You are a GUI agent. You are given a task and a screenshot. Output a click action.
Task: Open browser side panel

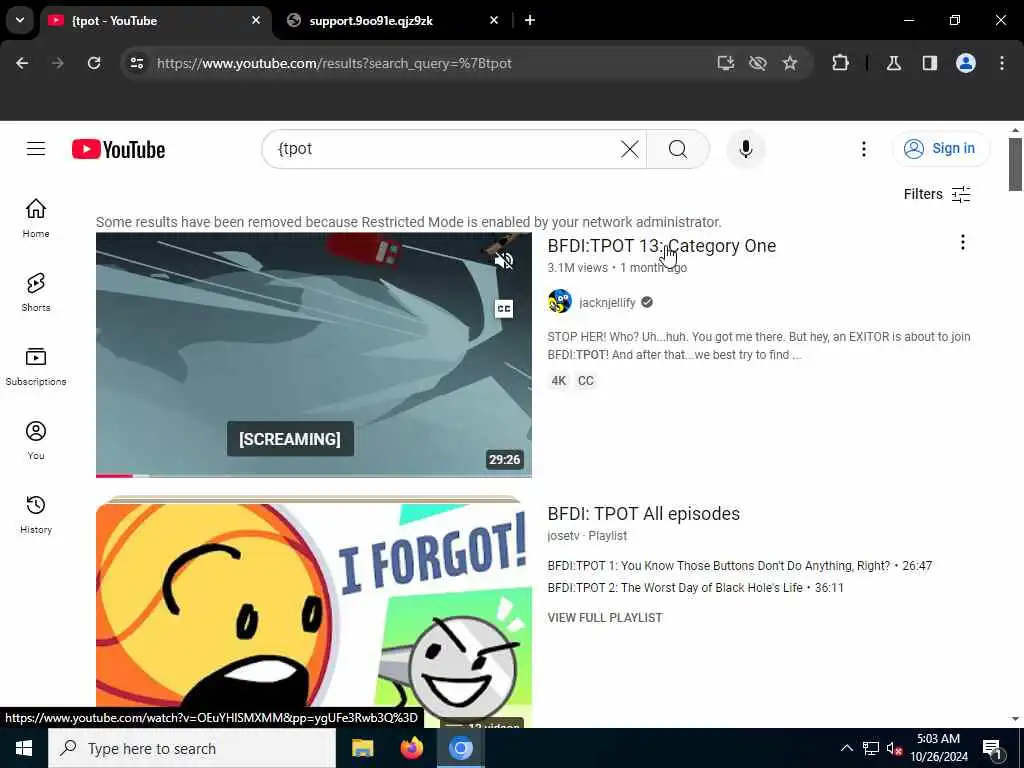pyautogui.click(x=930, y=63)
